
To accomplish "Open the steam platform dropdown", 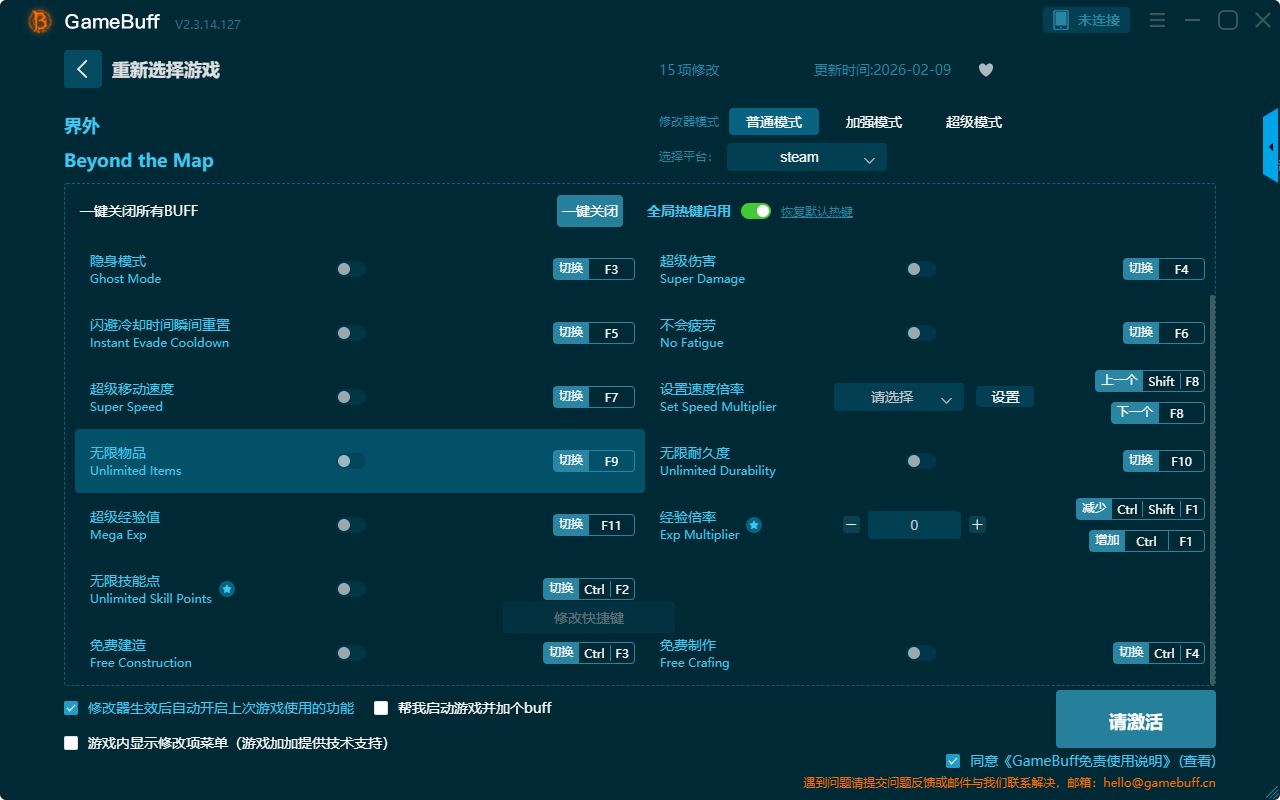I will pos(807,157).
